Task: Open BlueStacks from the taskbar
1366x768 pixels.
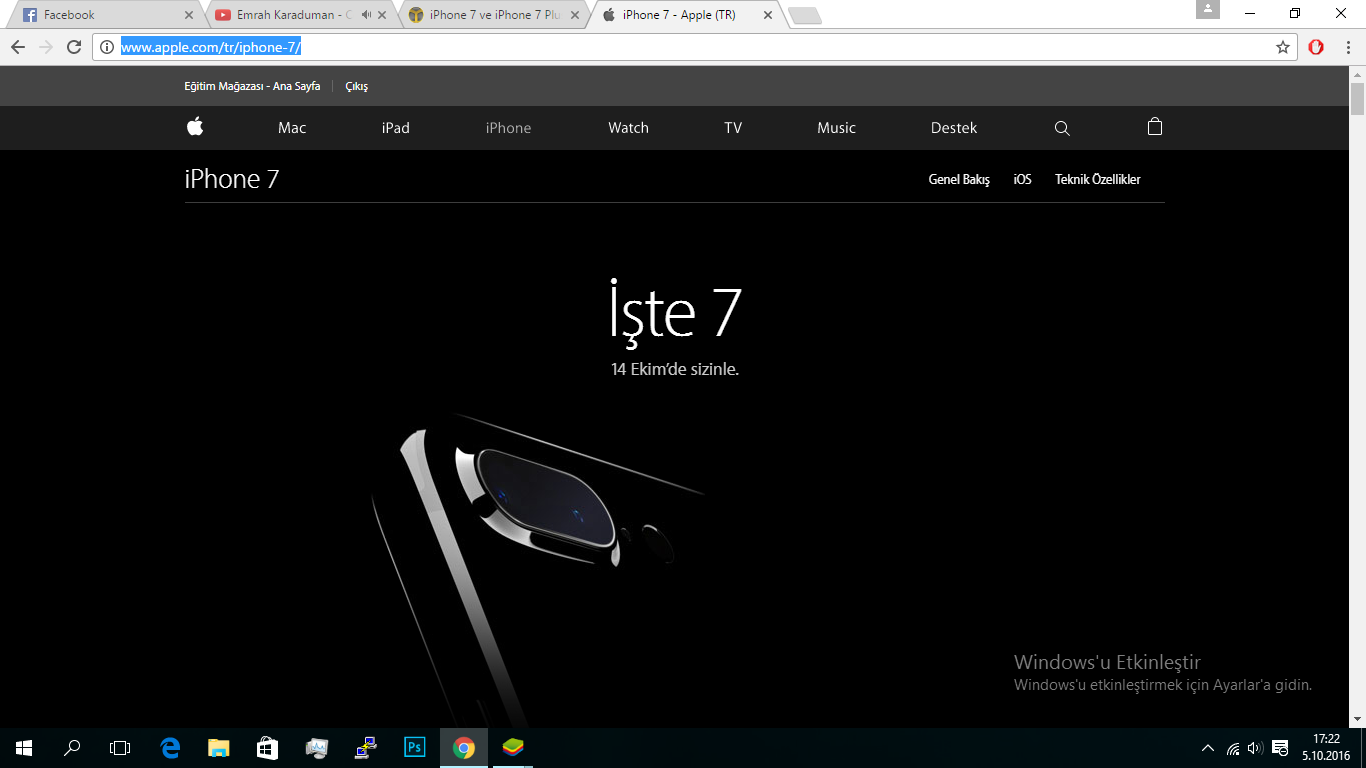Action: [x=513, y=747]
